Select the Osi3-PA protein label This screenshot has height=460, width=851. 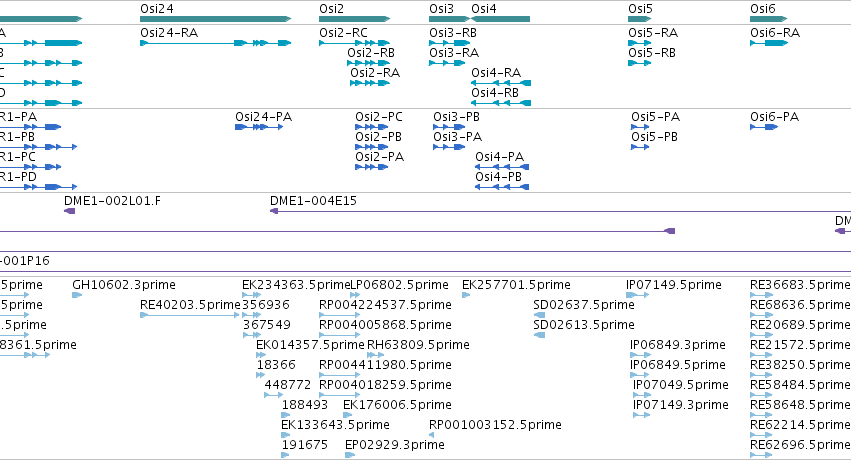point(458,137)
